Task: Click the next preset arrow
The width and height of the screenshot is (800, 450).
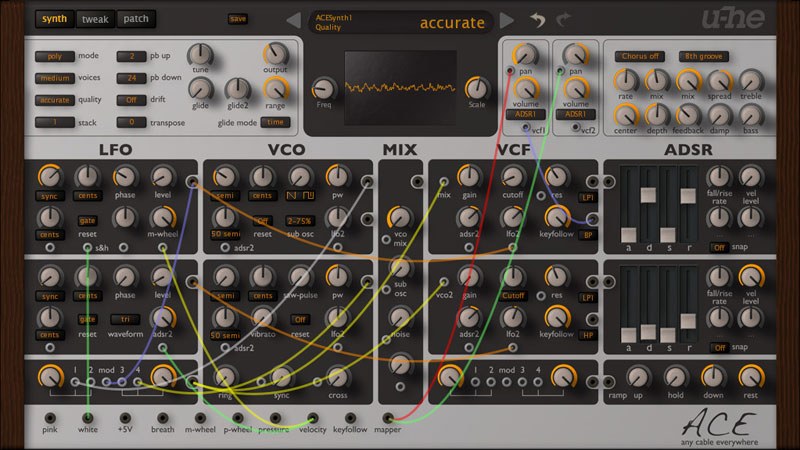Action: 506,20
